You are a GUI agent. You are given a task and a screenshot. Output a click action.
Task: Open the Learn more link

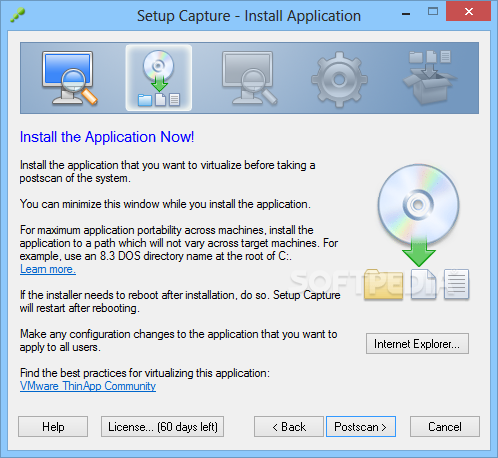tap(48, 269)
